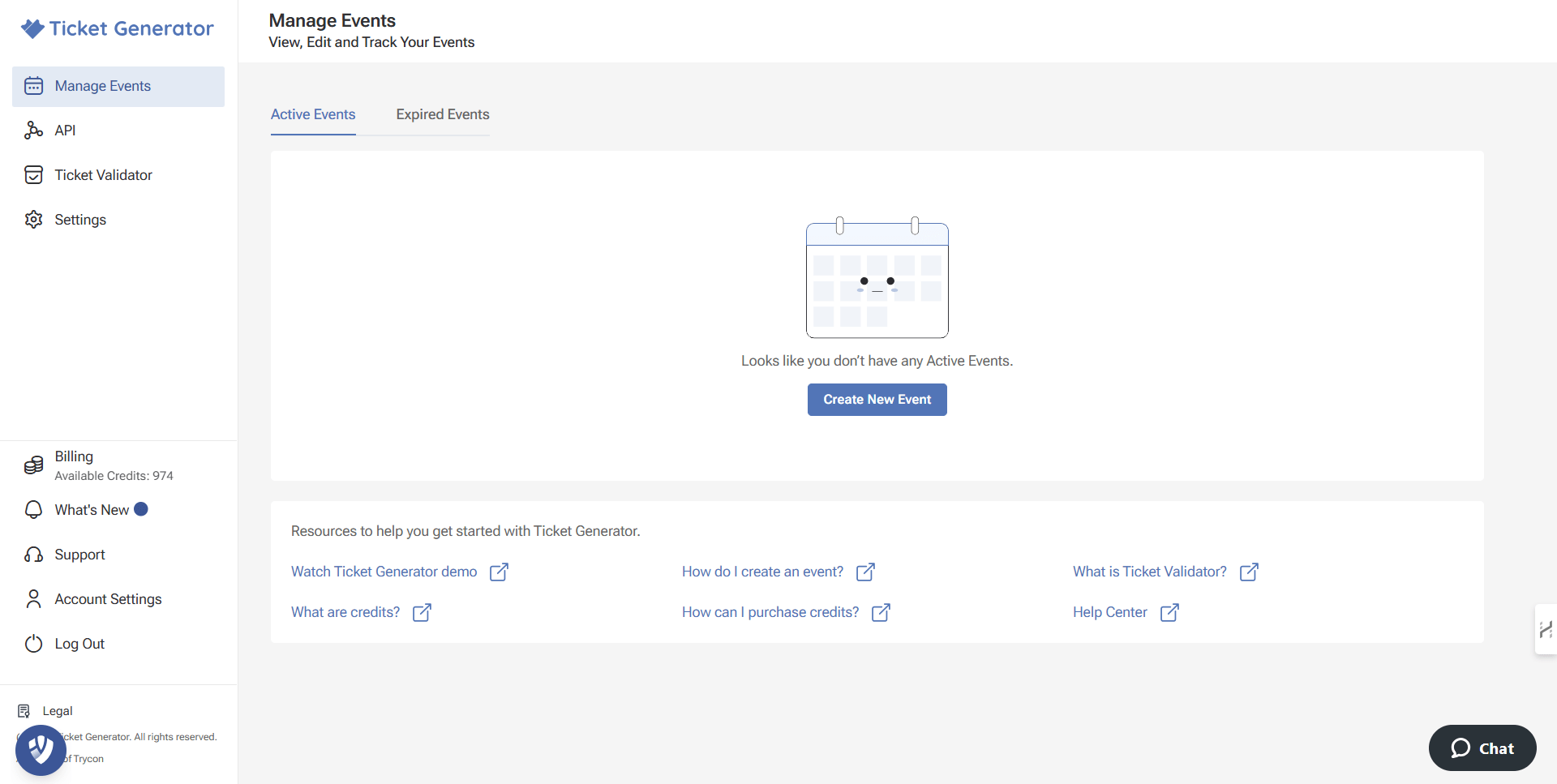Image resolution: width=1557 pixels, height=784 pixels.
Task: Open the What are credits link
Action: tap(345, 612)
